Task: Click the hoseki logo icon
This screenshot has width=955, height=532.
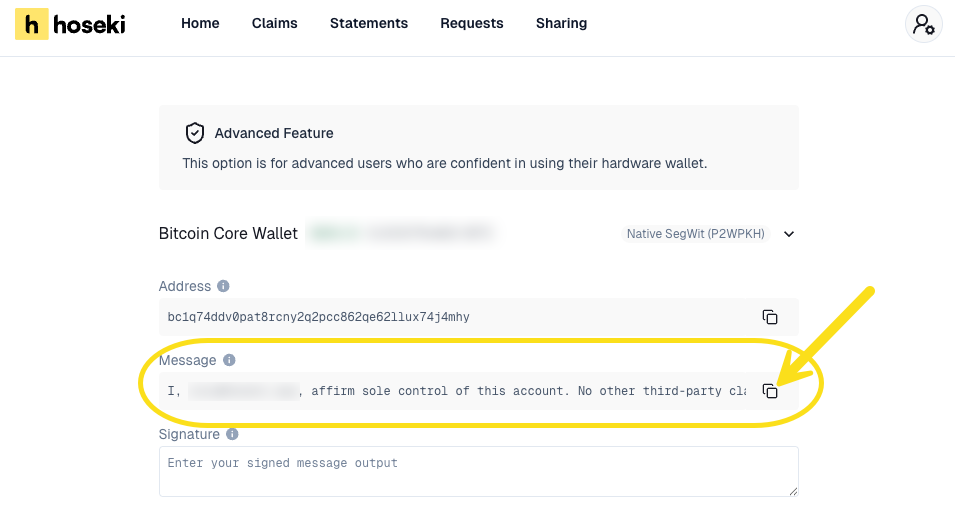Action: click(x=32, y=24)
